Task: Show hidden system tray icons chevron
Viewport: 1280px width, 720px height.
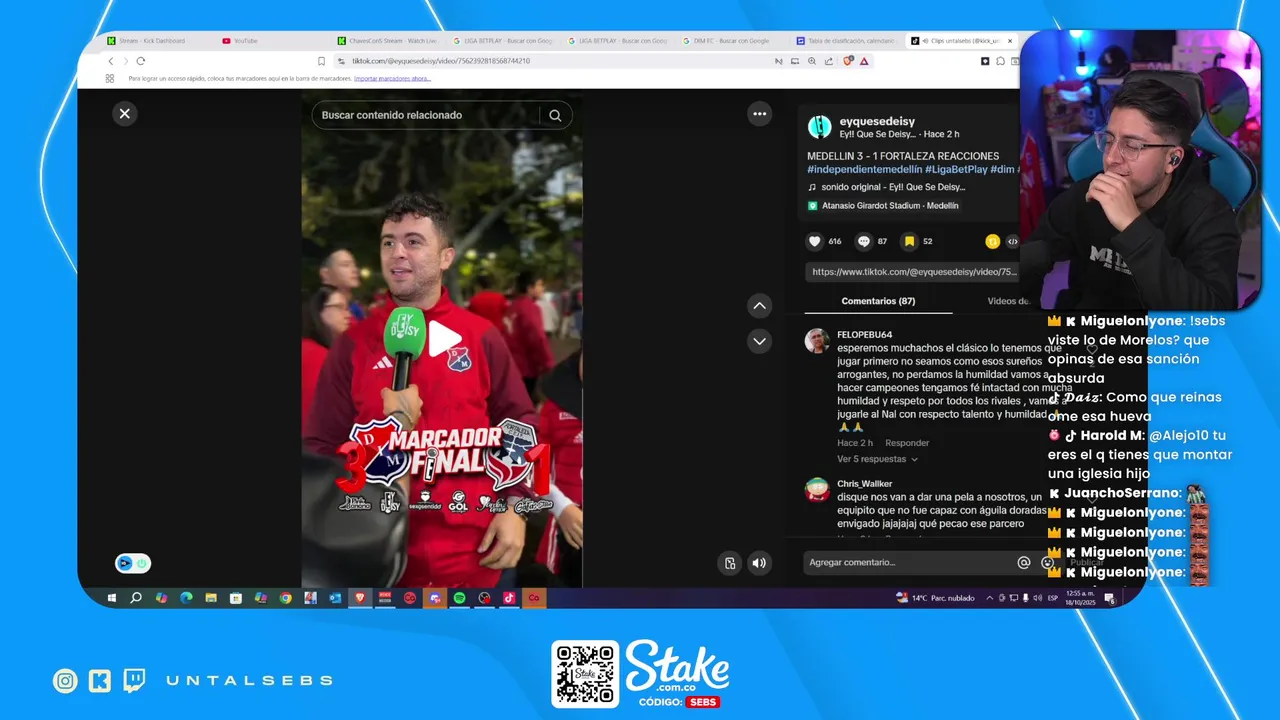Action: 990,598
